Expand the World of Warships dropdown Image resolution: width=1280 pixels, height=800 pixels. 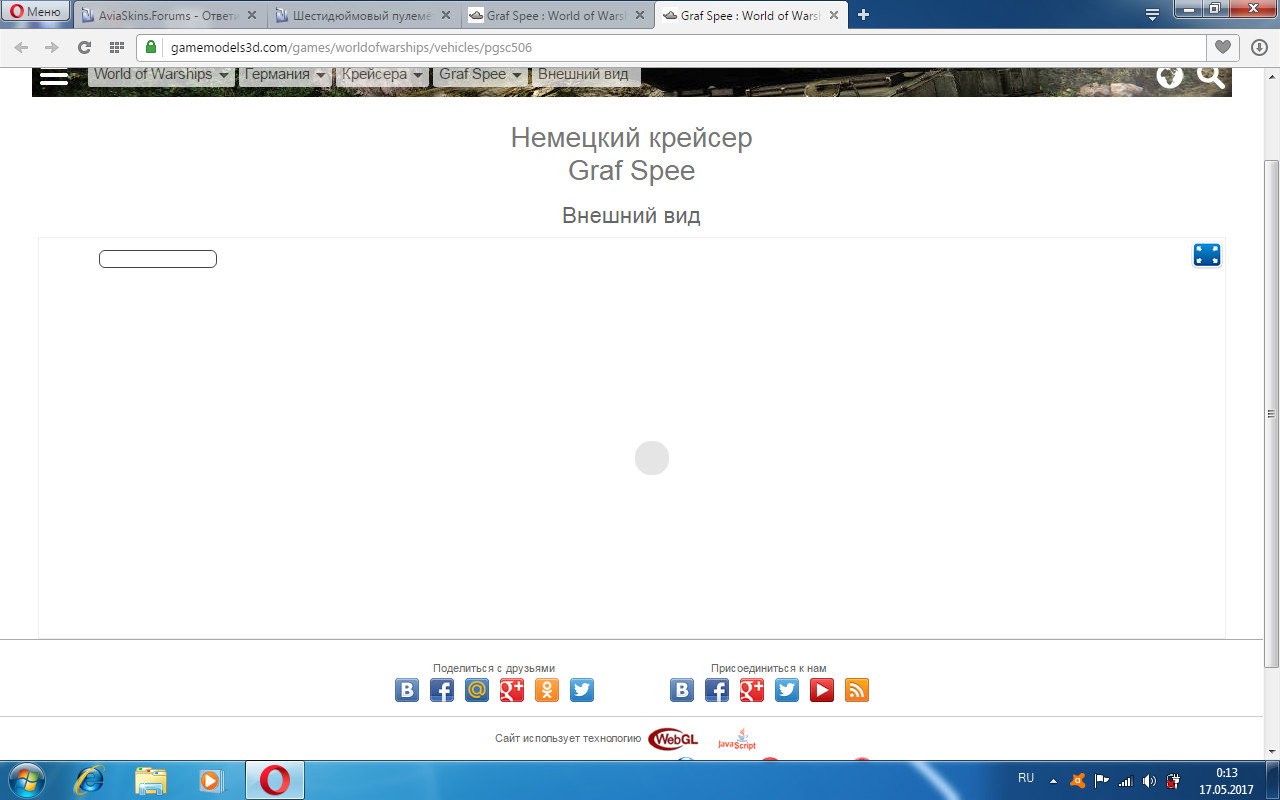162,75
